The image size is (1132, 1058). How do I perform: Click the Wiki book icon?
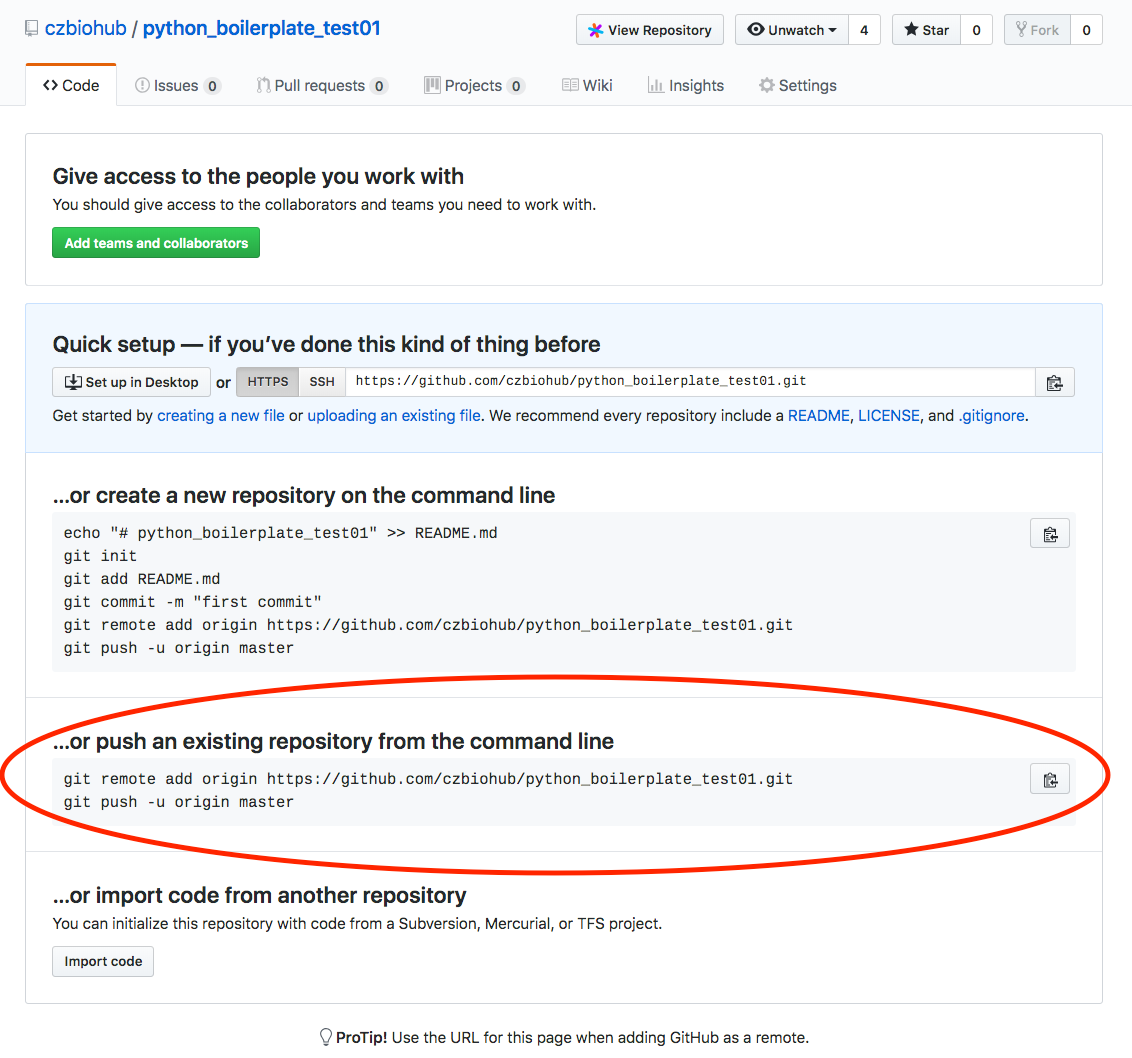(x=570, y=85)
